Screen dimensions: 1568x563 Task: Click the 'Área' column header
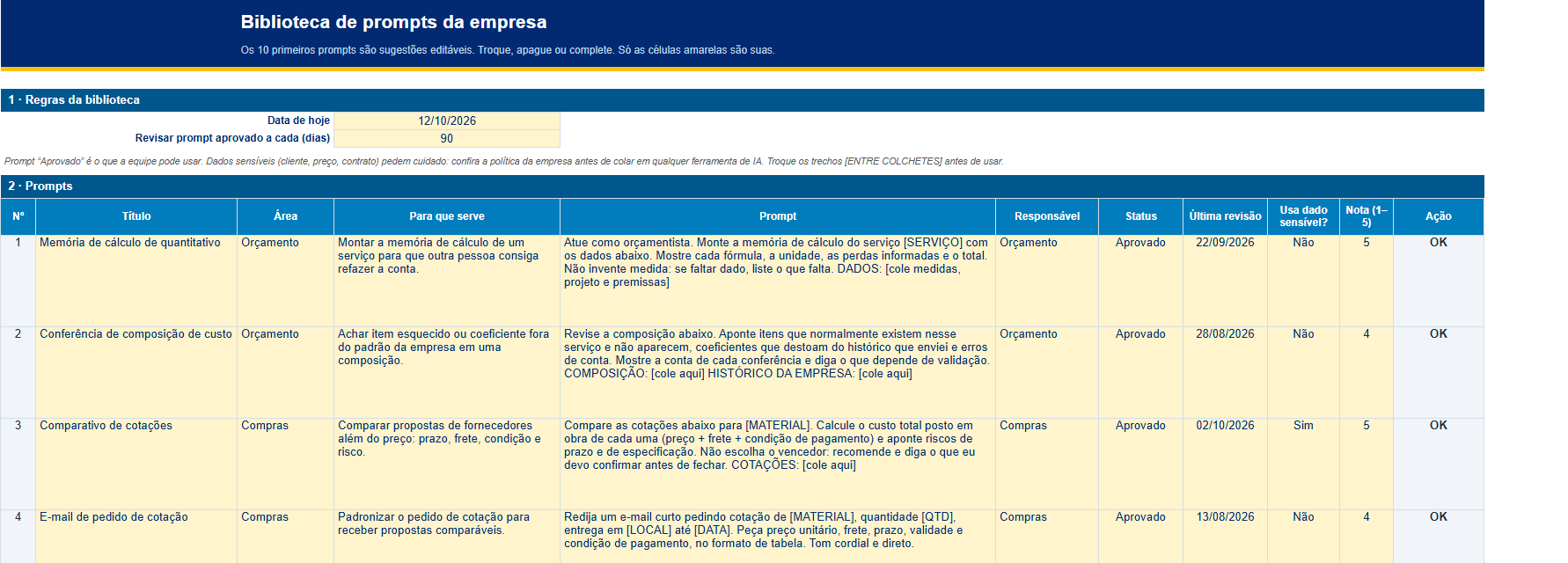pyautogui.click(x=285, y=216)
